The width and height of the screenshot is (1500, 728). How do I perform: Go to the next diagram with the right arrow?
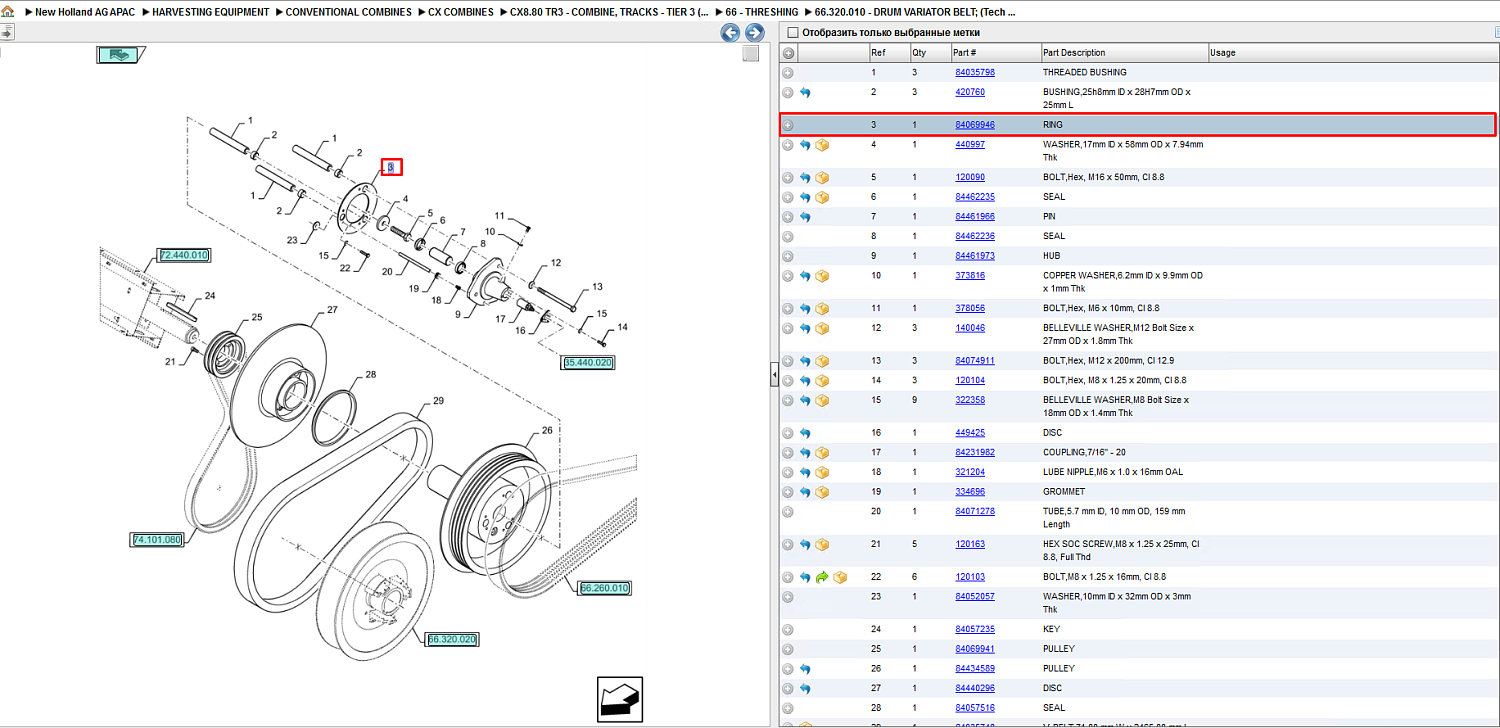coord(755,33)
